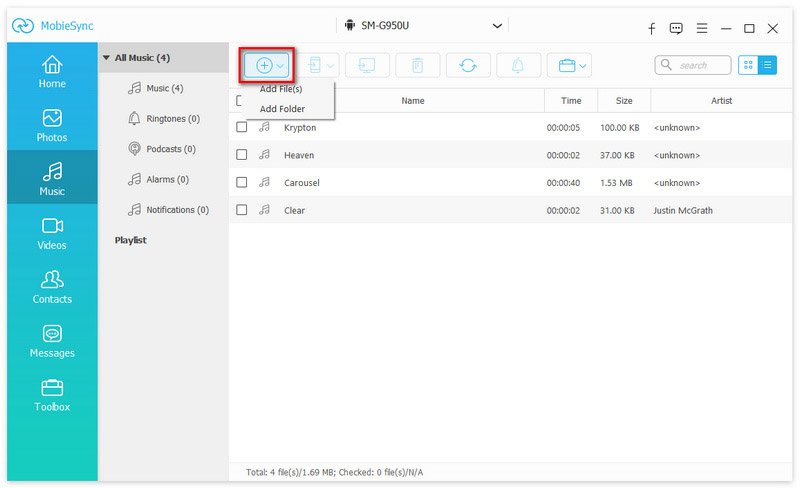Image resolution: width=800 pixels, height=488 pixels.
Task: Go to Contacts in the sidebar
Action: (52, 288)
